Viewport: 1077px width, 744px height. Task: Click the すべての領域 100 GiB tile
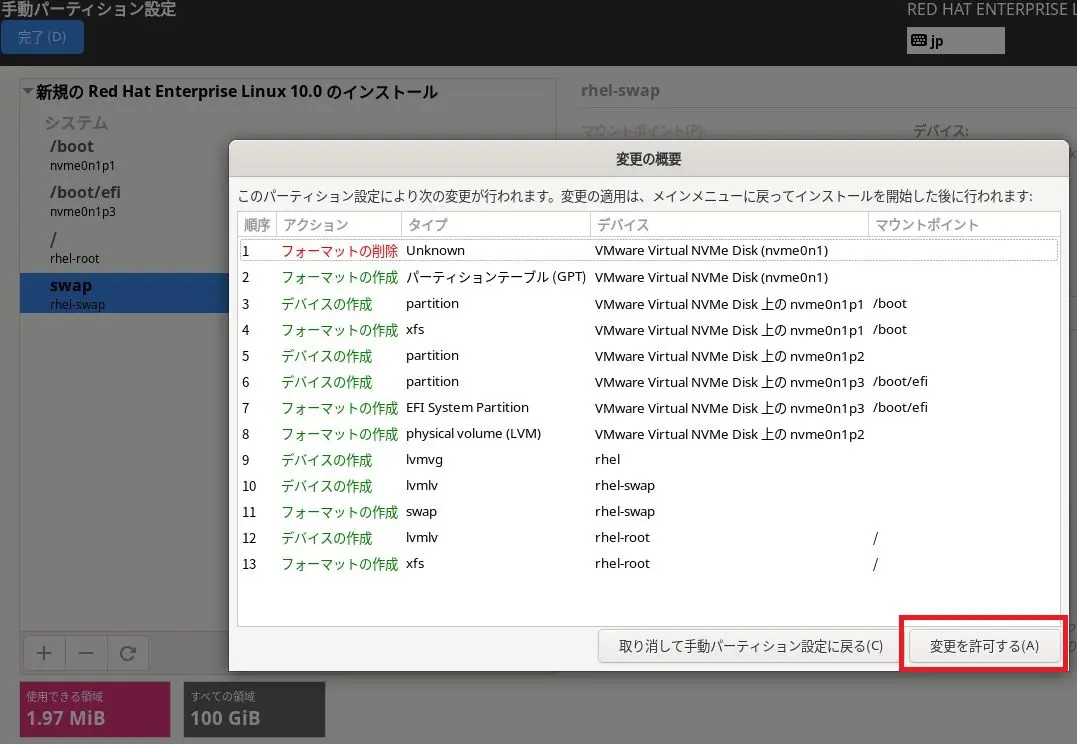(254, 709)
